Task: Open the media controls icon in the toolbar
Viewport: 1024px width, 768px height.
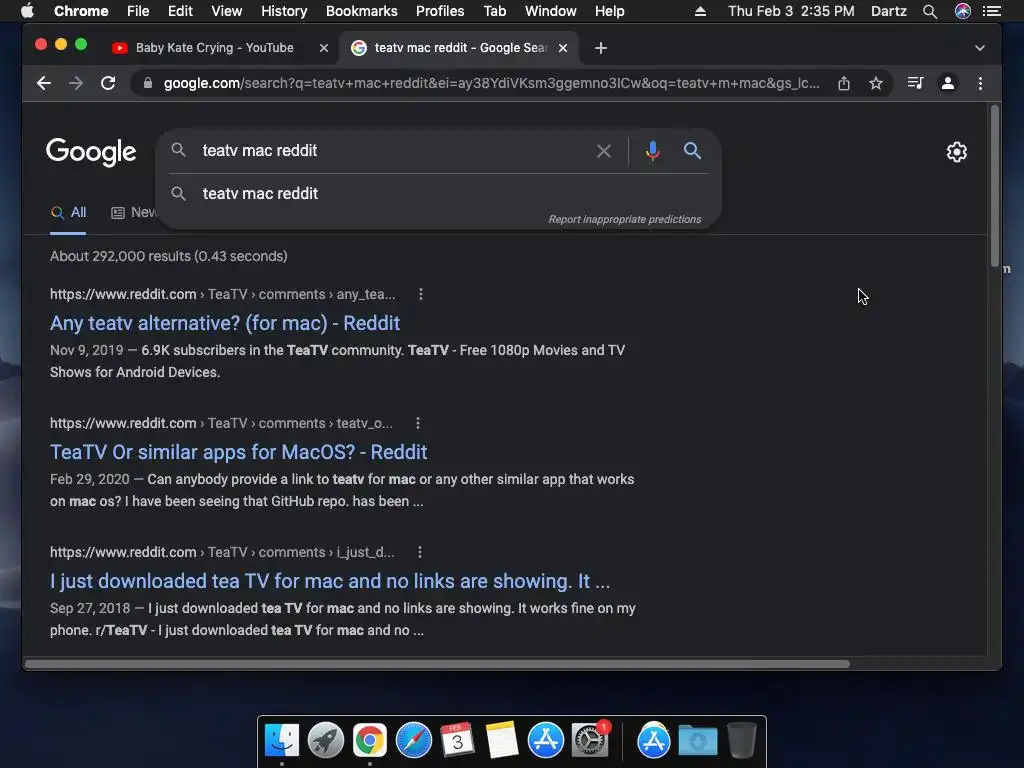Action: click(915, 83)
